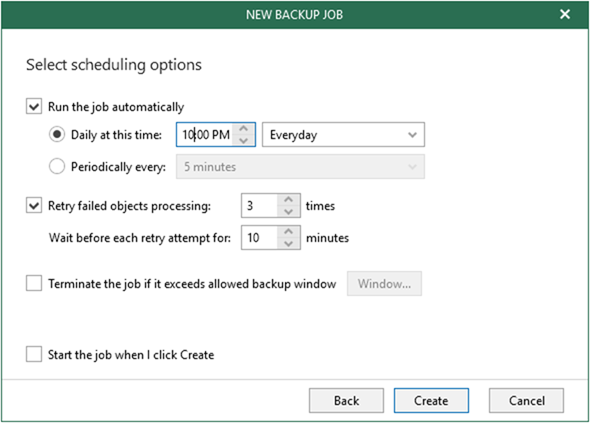
Task: Decrease daily time with down arrow
Action: [243, 140]
